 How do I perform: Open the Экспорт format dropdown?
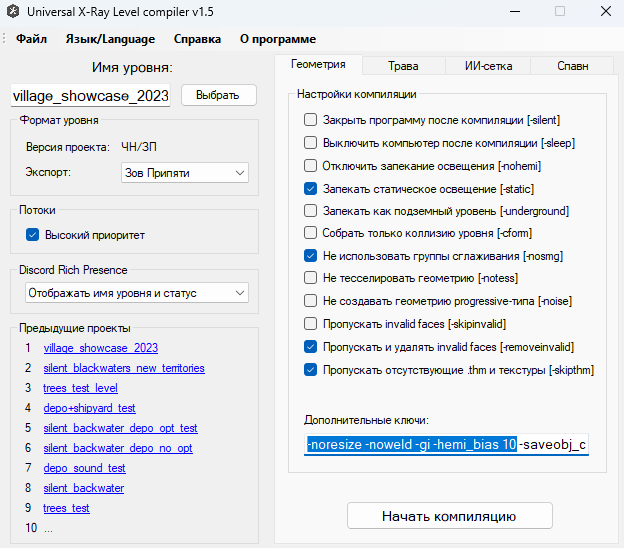(x=184, y=173)
